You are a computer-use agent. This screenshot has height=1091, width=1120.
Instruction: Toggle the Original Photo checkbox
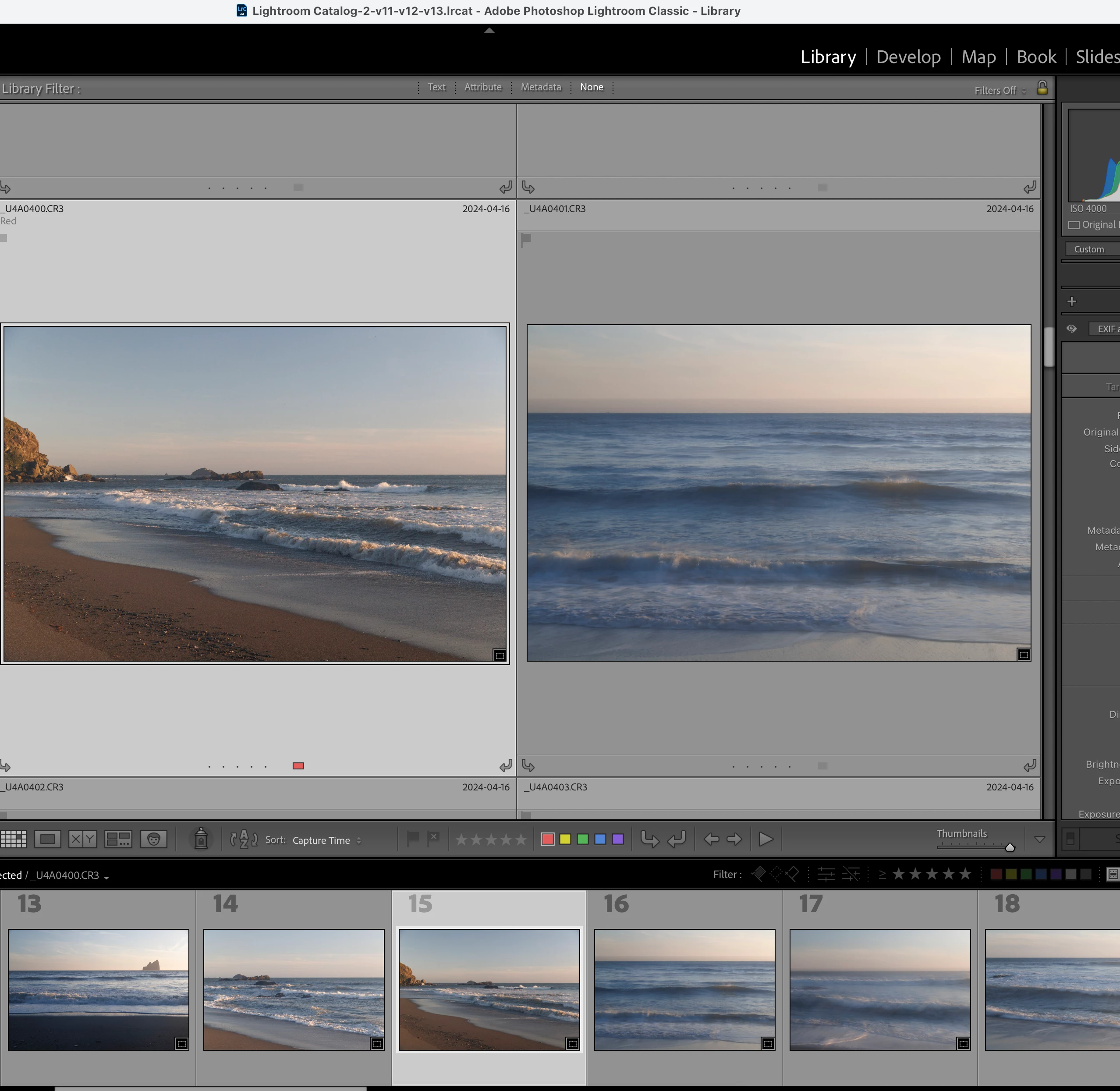tap(1074, 225)
